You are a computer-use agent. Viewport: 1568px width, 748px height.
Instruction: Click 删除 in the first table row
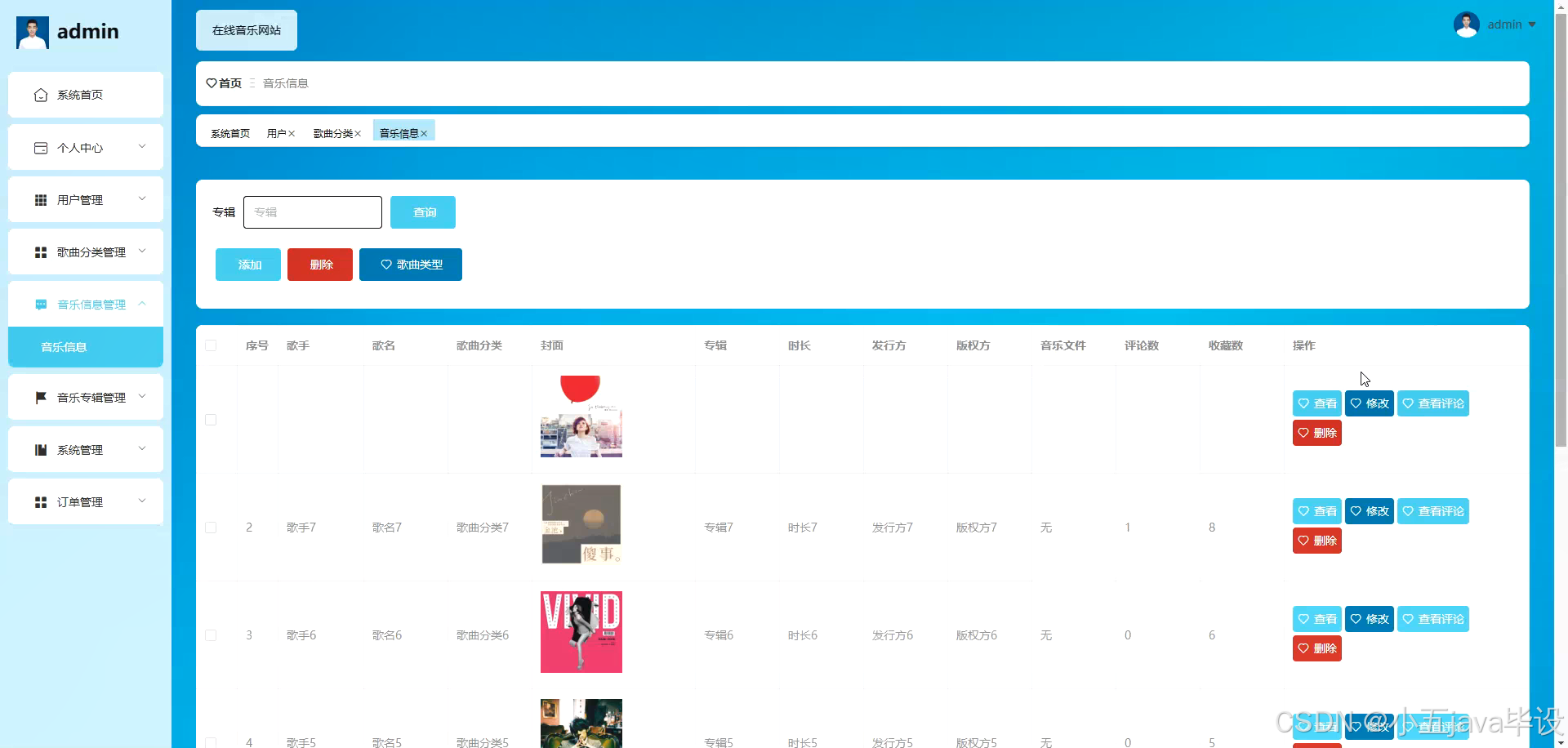pyautogui.click(x=1317, y=433)
